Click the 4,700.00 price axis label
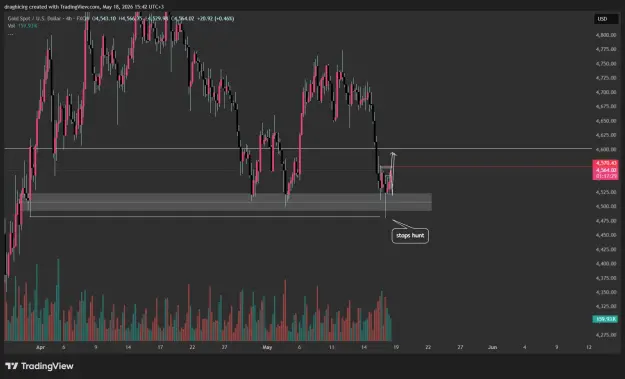The width and height of the screenshot is (625, 379). click(x=606, y=92)
